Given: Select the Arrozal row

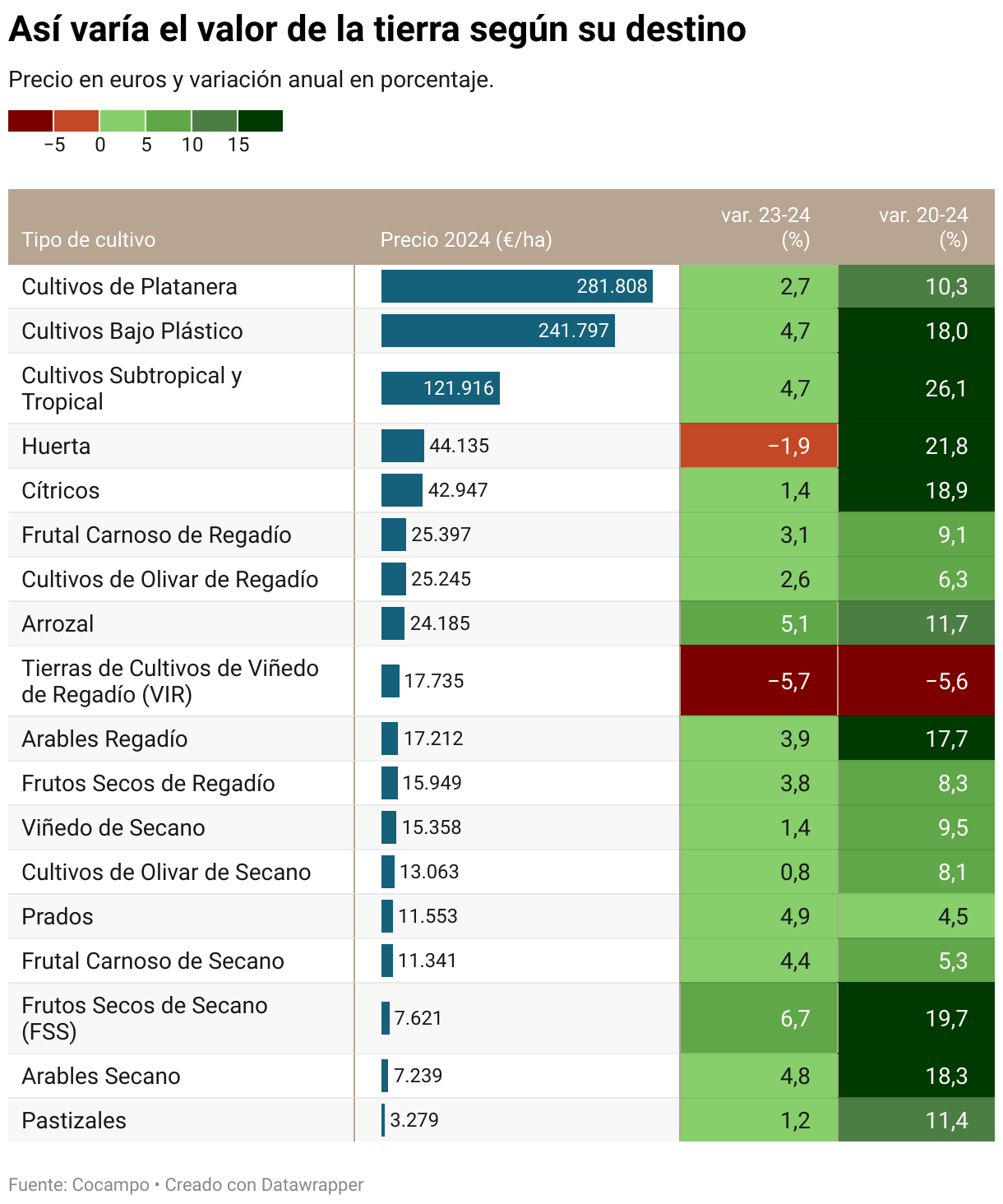Looking at the screenshot, I should pyautogui.click(x=58, y=623).
